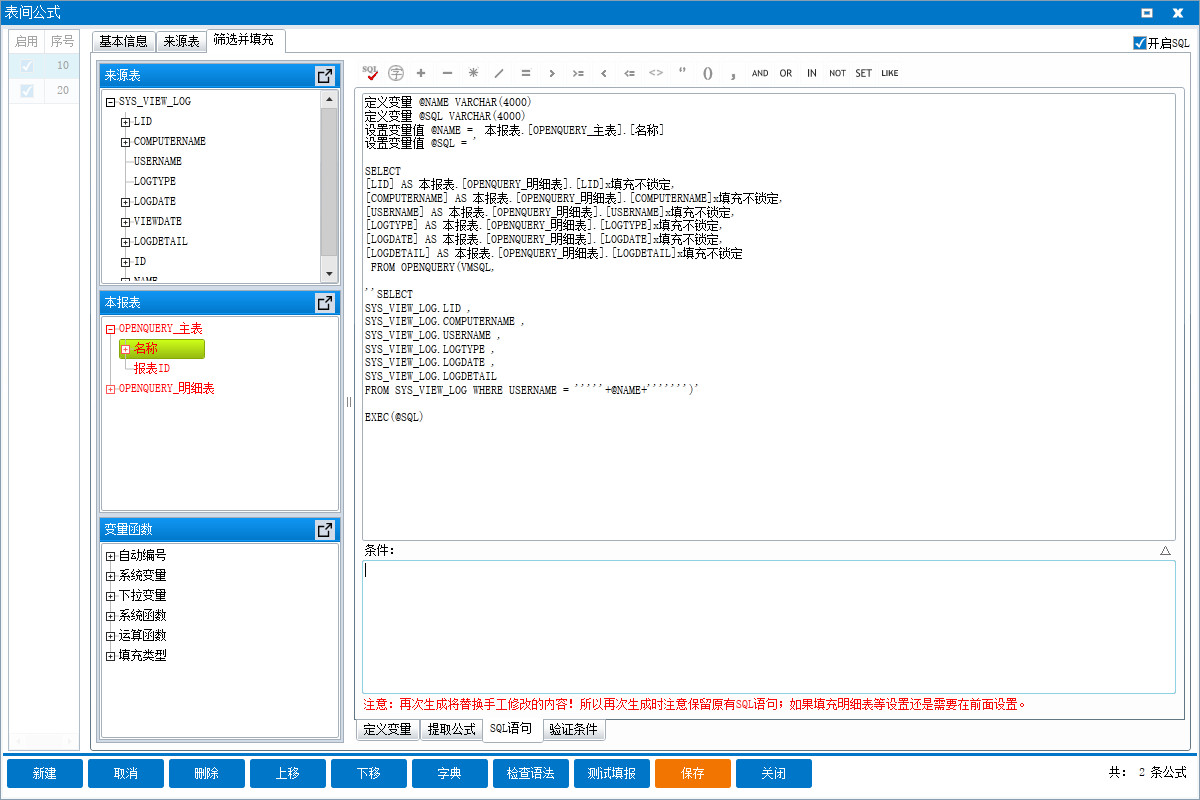Click the 取消 button
This screenshot has width=1200, height=800.
tap(126, 774)
